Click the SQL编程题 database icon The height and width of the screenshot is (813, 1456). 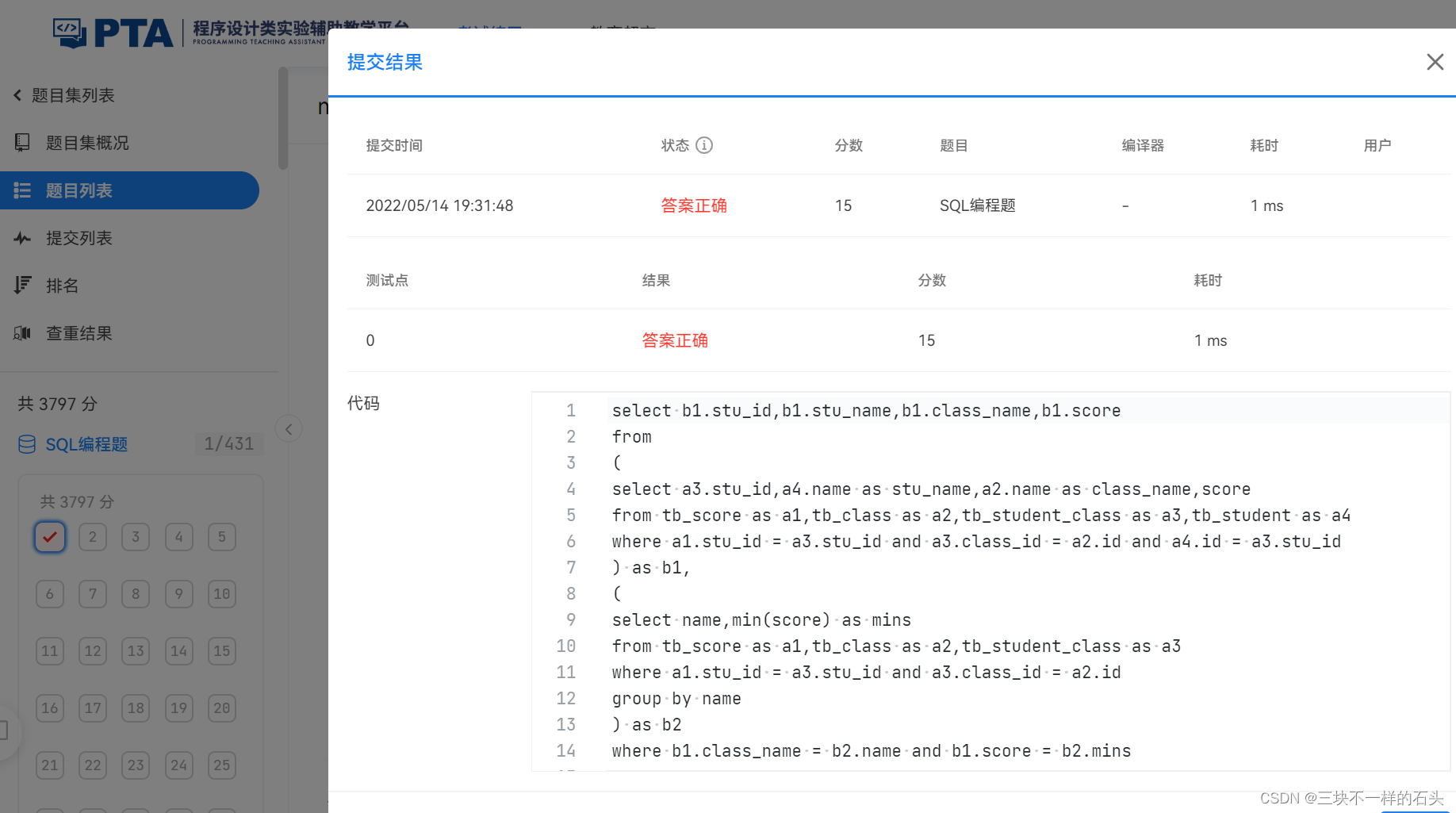pos(26,444)
